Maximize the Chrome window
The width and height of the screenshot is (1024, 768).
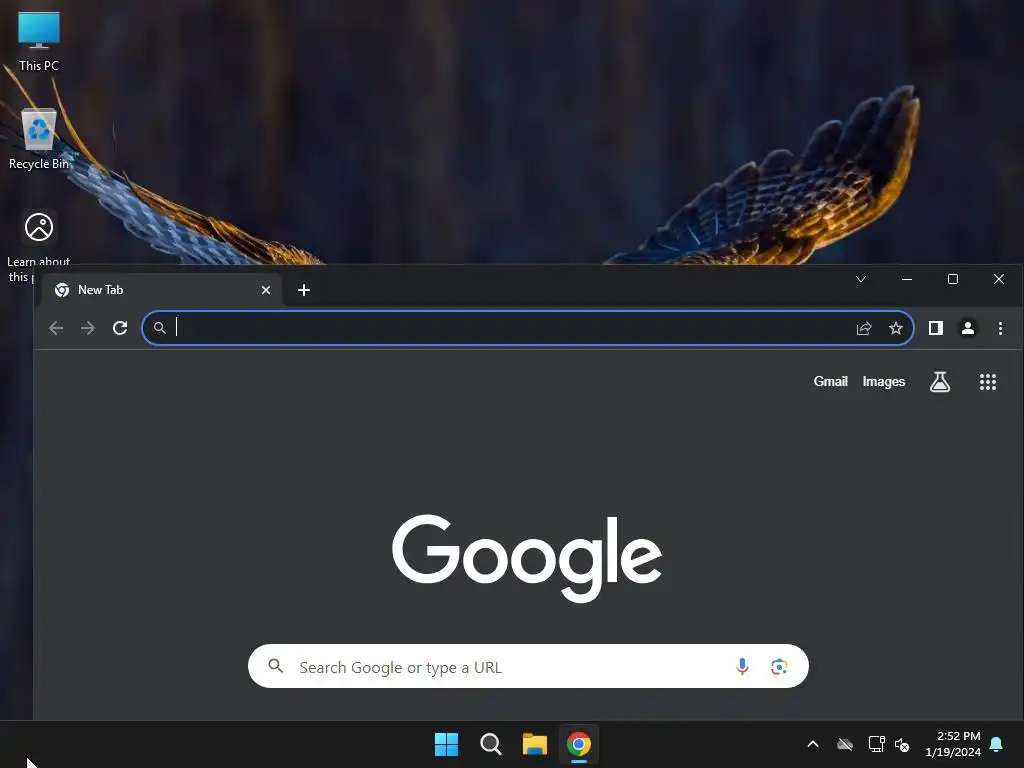[x=953, y=280]
